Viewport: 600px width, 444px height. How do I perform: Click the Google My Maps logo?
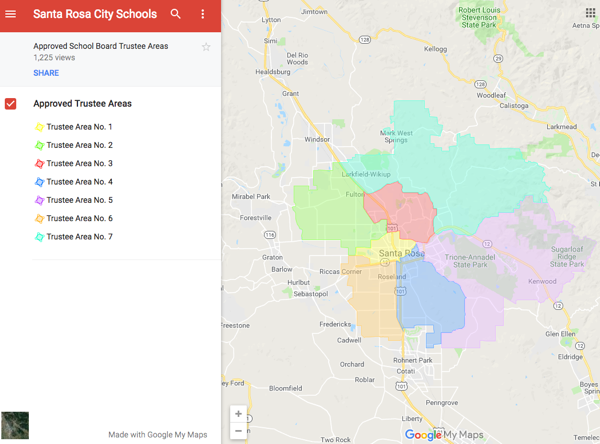coord(444,435)
